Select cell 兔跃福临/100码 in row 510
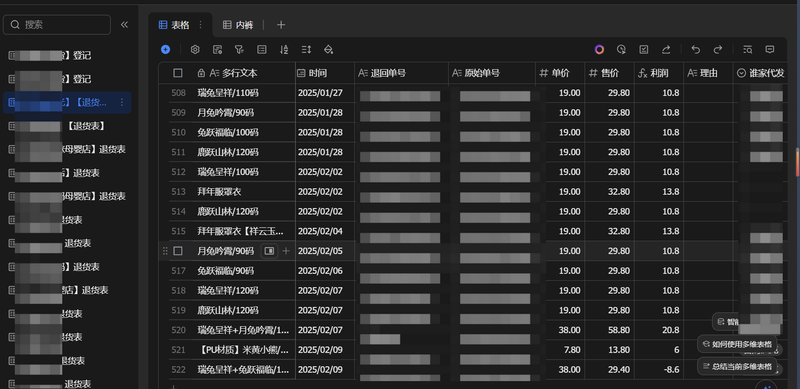Screen dimensions: 800x389 [x=244, y=132]
